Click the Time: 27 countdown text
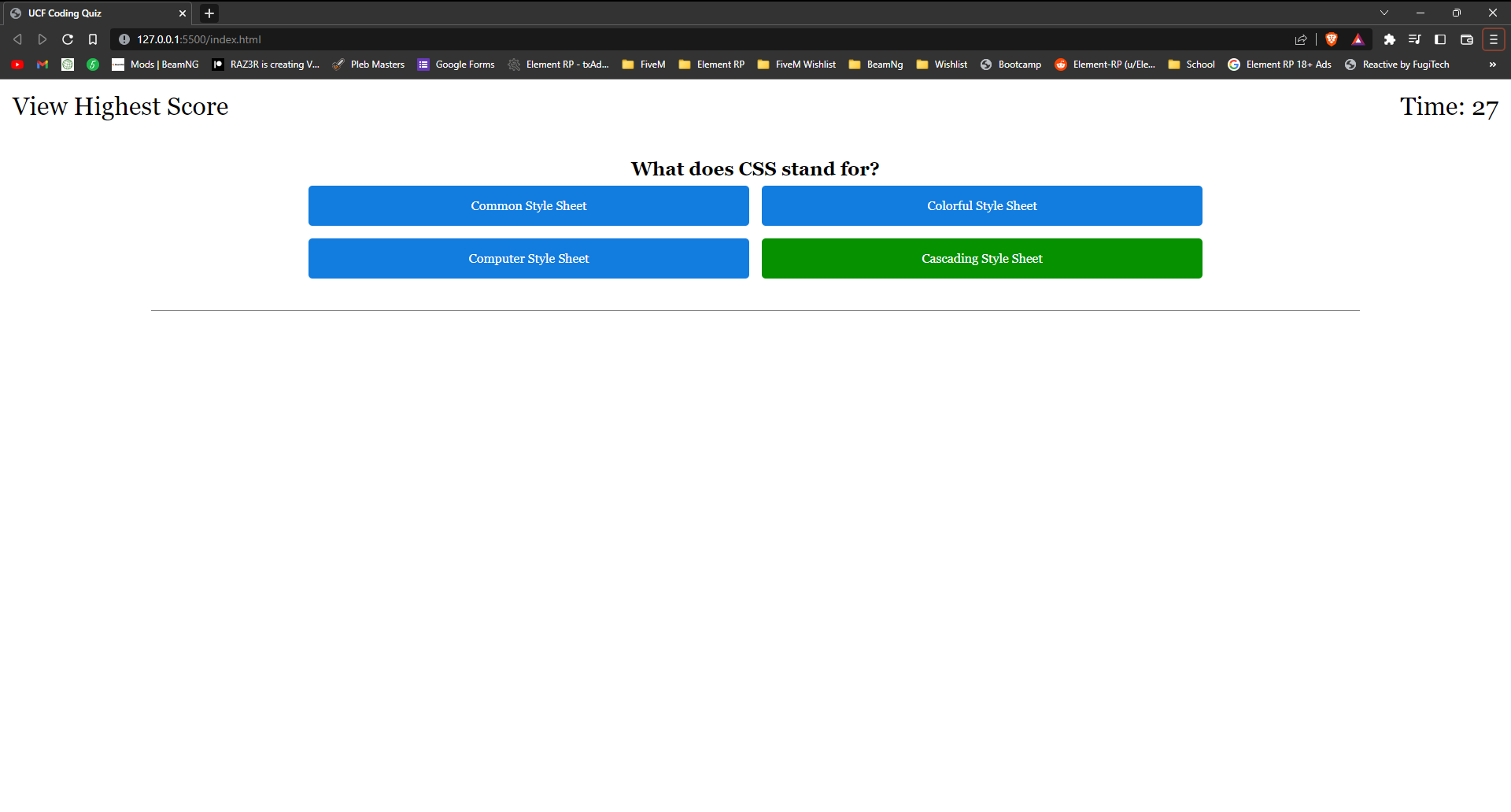The height and width of the screenshot is (812, 1511). (1449, 106)
